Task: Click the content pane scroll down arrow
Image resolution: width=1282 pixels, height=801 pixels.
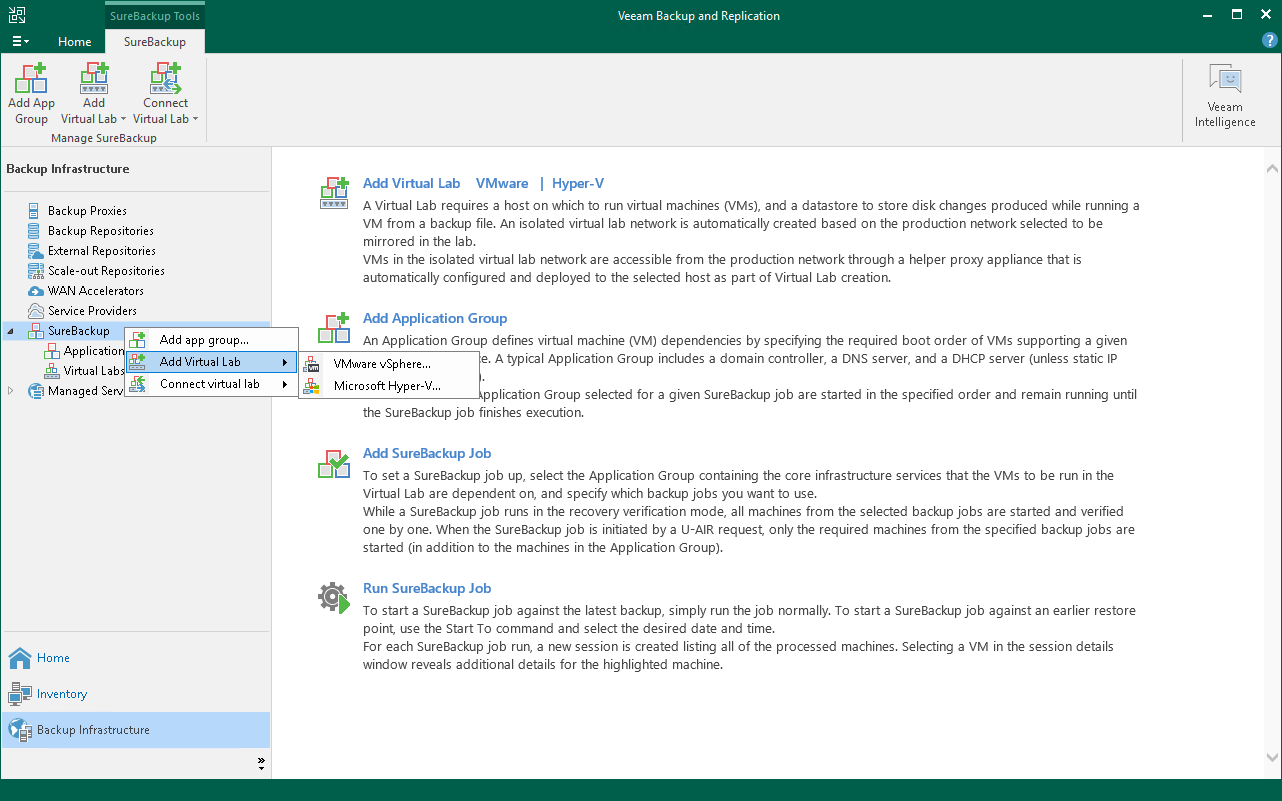Action: pyautogui.click(x=1272, y=758)
